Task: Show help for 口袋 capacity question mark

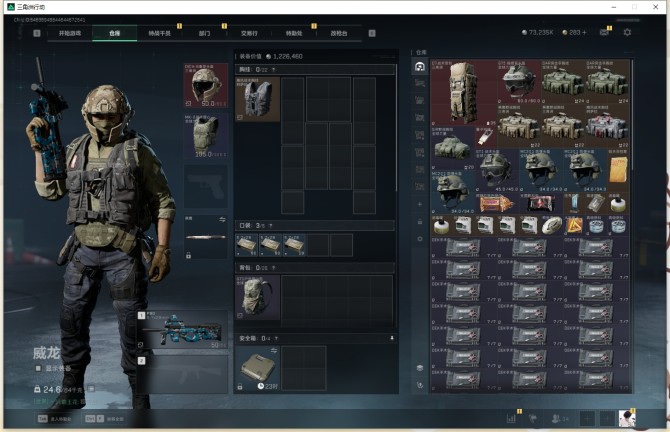Action: click(270, 226)
